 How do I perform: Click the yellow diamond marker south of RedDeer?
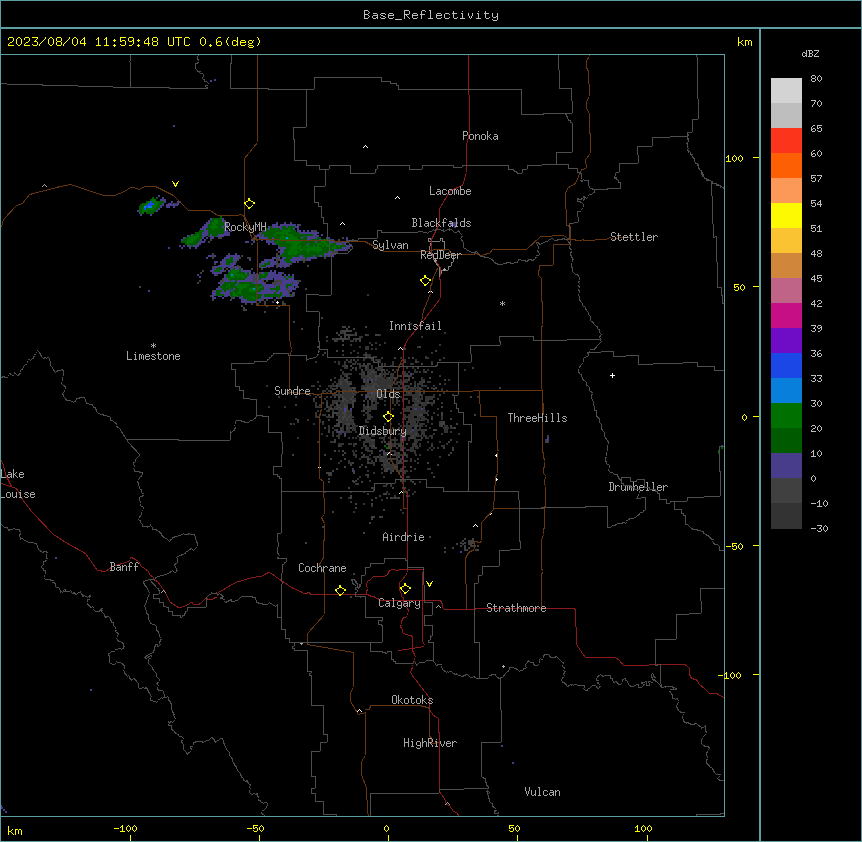point(425,281)
